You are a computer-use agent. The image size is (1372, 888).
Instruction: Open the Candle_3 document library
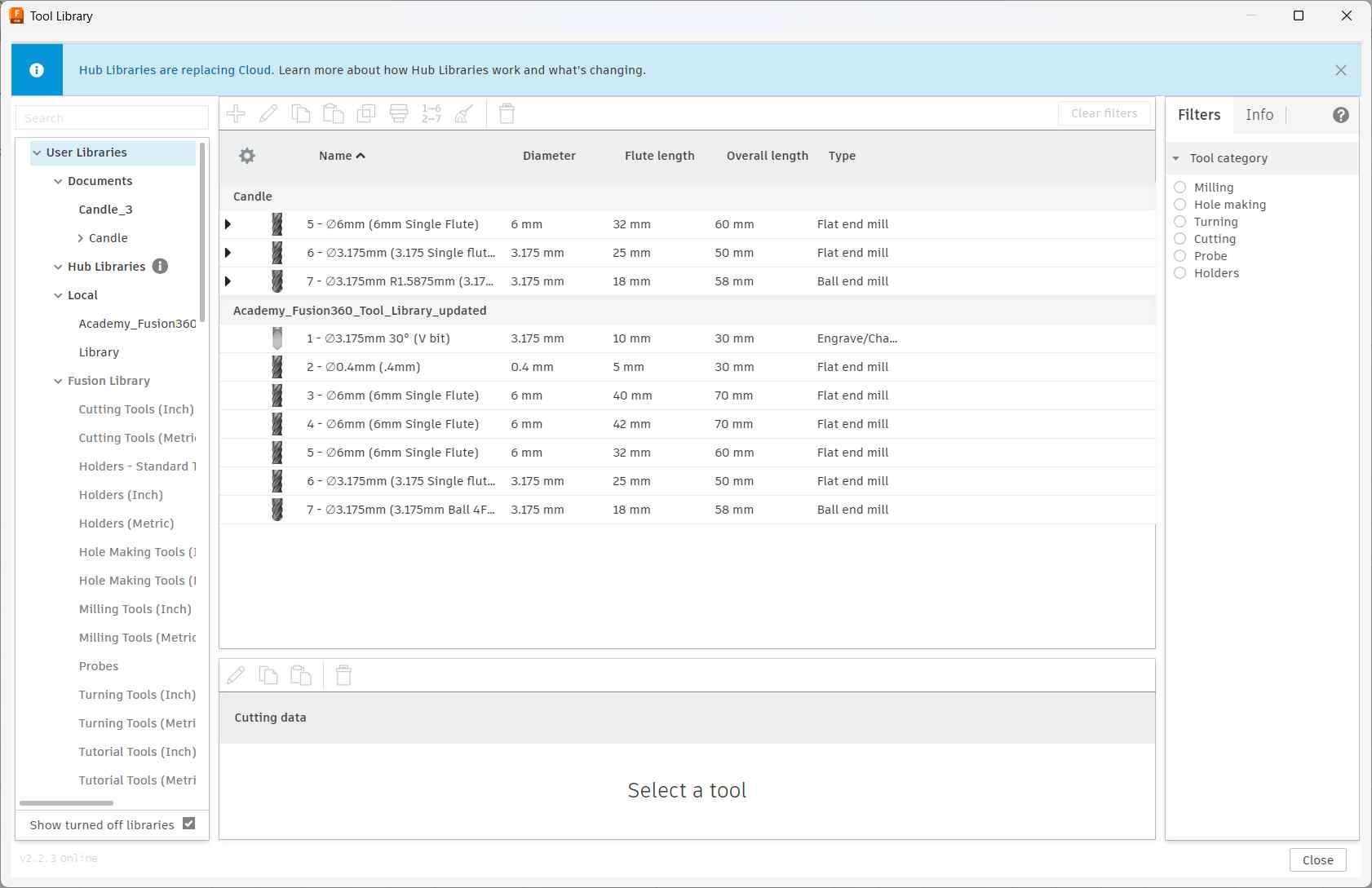point(105,210)
